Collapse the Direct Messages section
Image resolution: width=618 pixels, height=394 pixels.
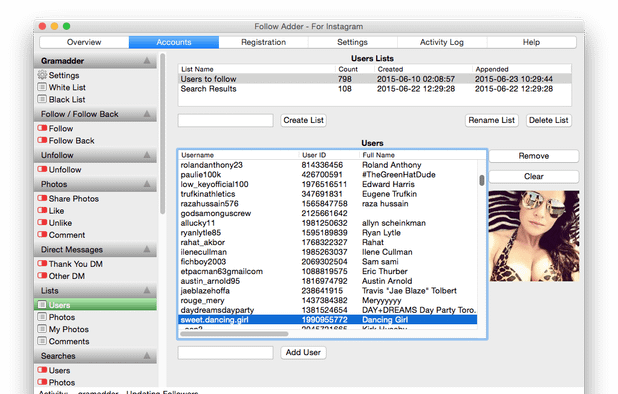coord(147,249)
